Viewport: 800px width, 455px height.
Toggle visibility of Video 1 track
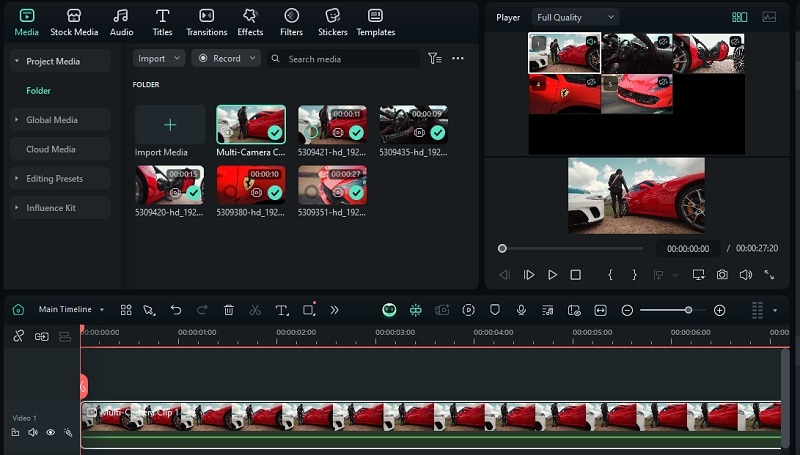pyautogui.click(x=51, y=433)
